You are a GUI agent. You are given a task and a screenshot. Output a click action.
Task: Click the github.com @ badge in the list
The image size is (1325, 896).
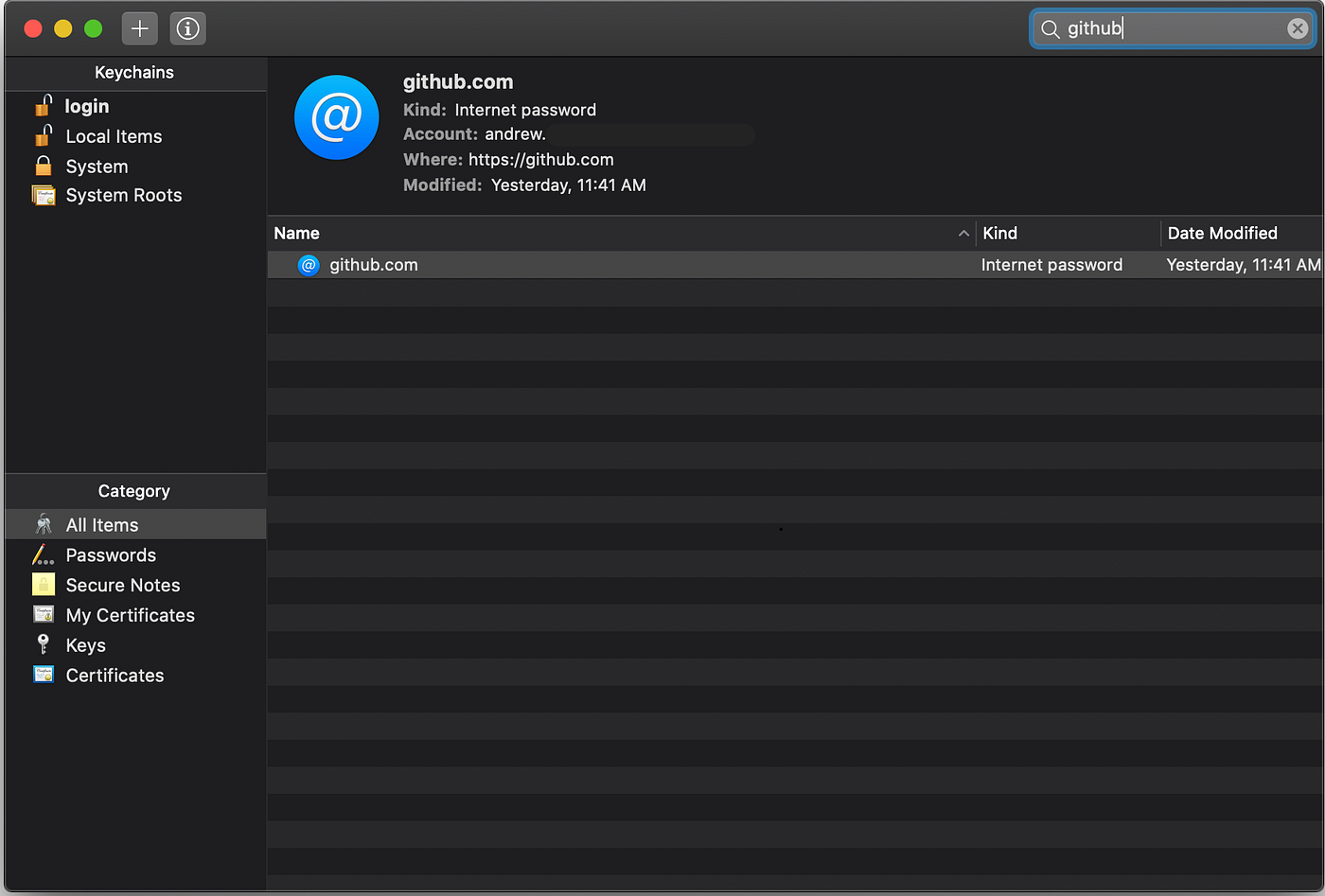(x=309, y=265)
